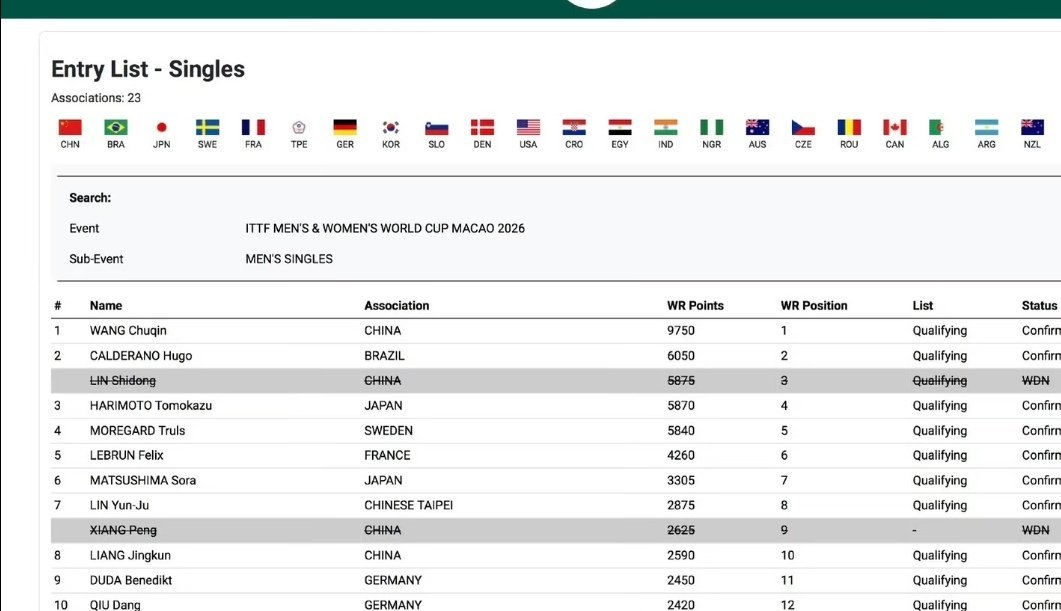This screenshot has height=611, width=1061.
Task: Click the Canada flag icon
Action: [894, 128]
